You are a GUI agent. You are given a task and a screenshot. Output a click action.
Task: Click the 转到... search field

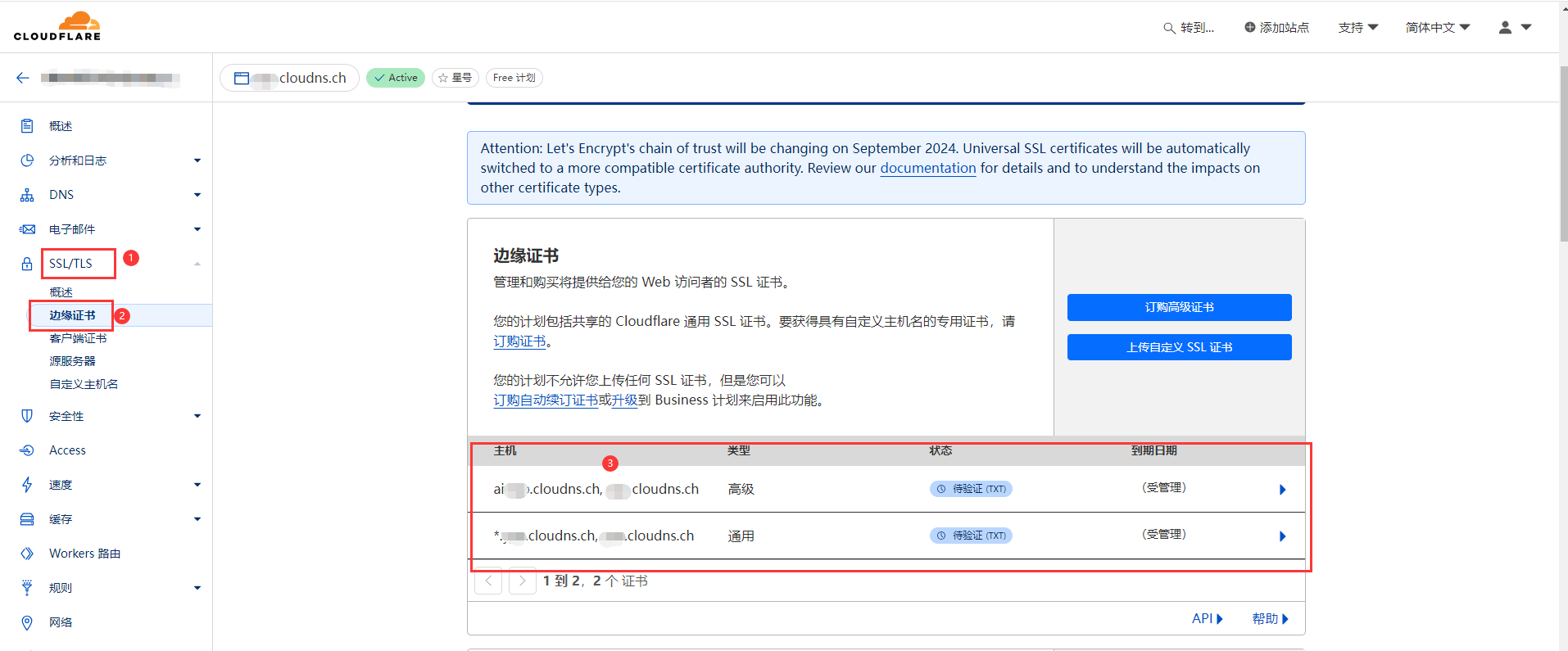tap(1189, 28)
